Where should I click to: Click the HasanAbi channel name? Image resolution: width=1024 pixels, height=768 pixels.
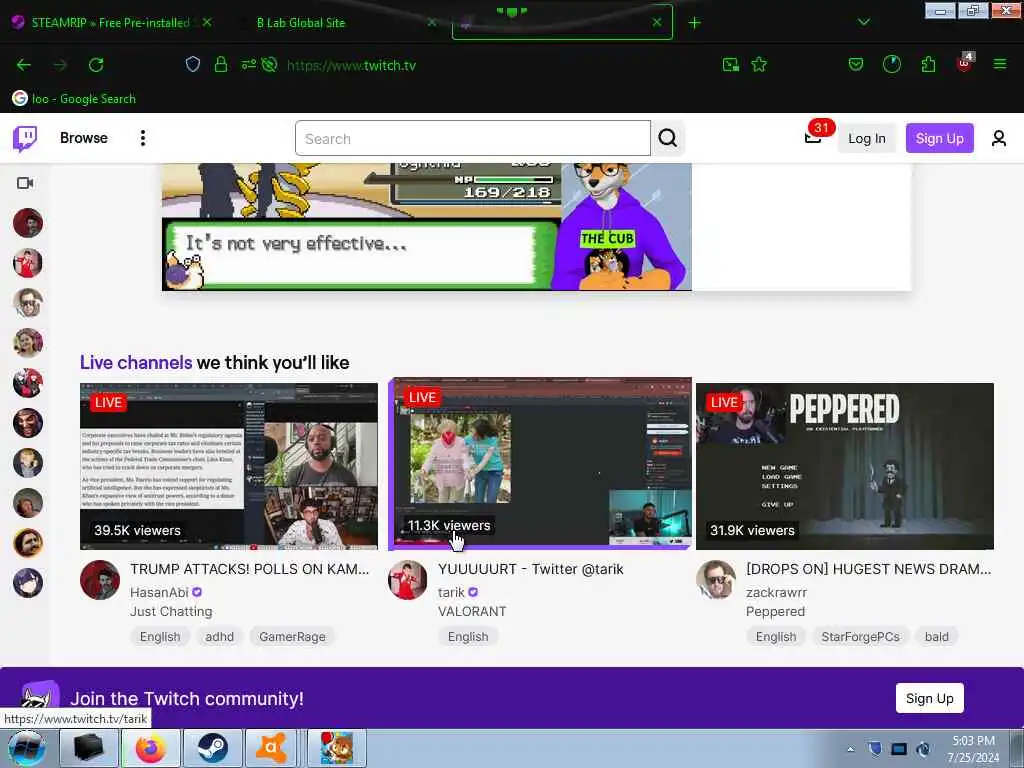pos(159,592)
